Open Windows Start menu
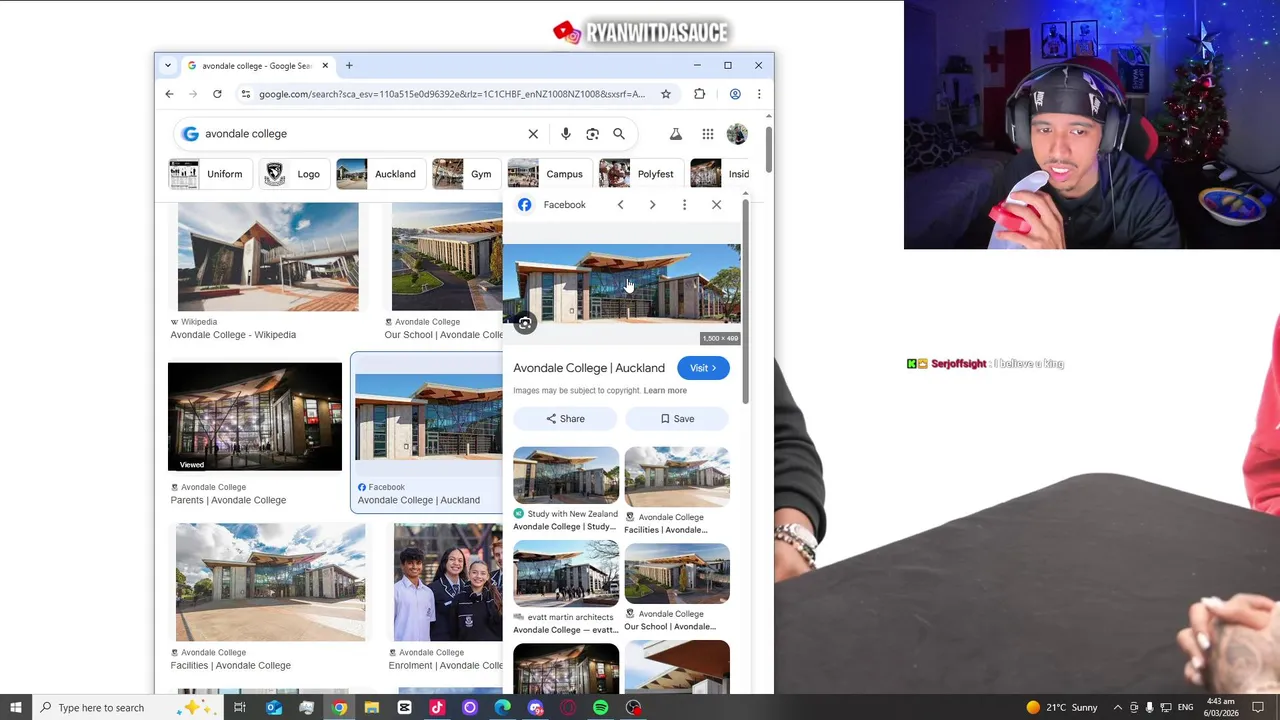The height and width of the screenshot is (720, 1280). (x=16, y=708)
